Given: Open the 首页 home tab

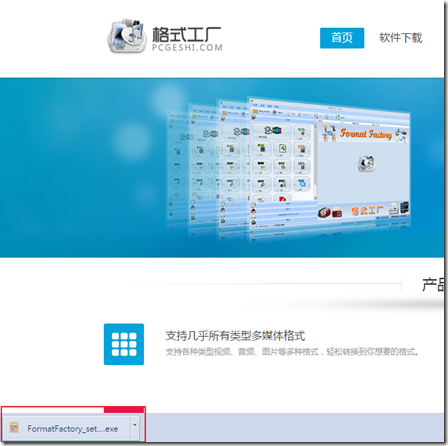Looking at the screenshot, I should coord(342,38).
